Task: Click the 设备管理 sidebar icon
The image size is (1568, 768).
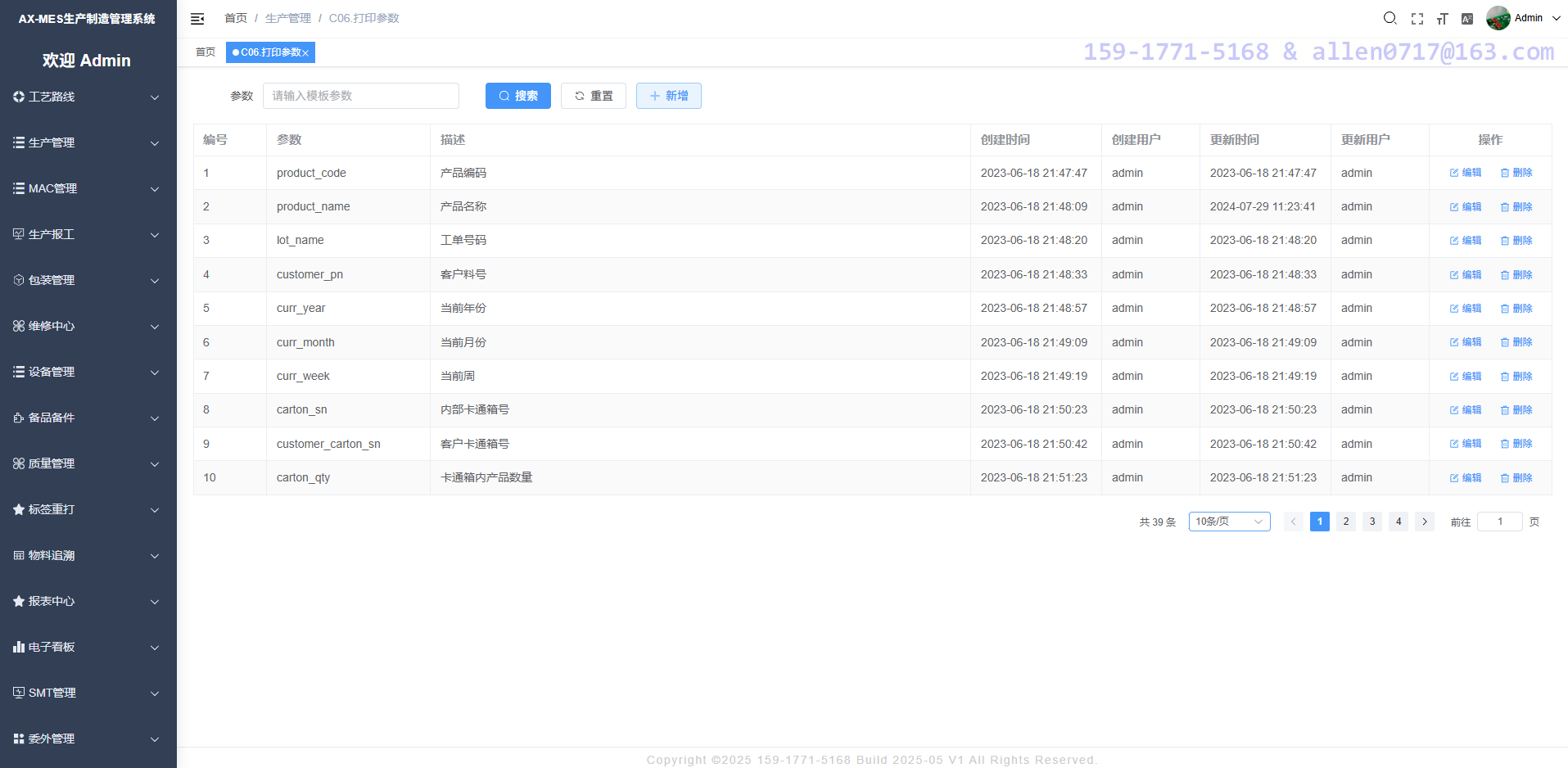Action: point(19,372)
